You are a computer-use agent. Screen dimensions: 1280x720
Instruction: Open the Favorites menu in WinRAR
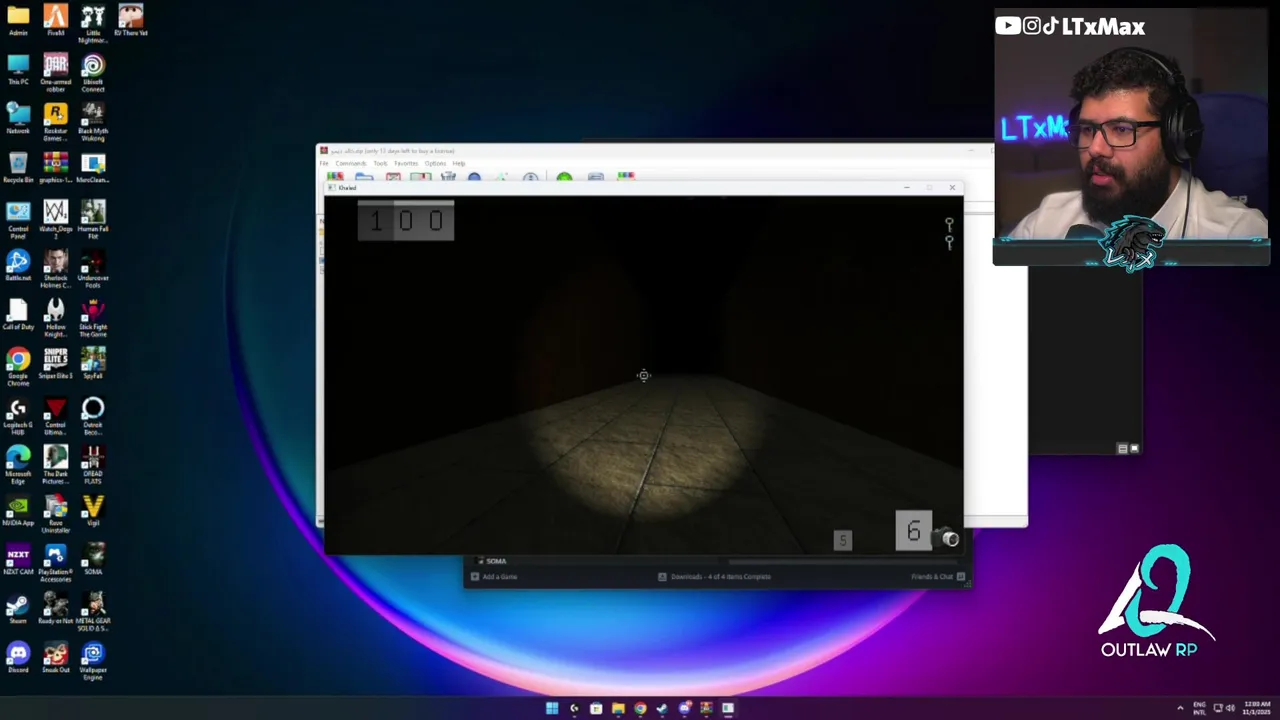tap(406, 163)
